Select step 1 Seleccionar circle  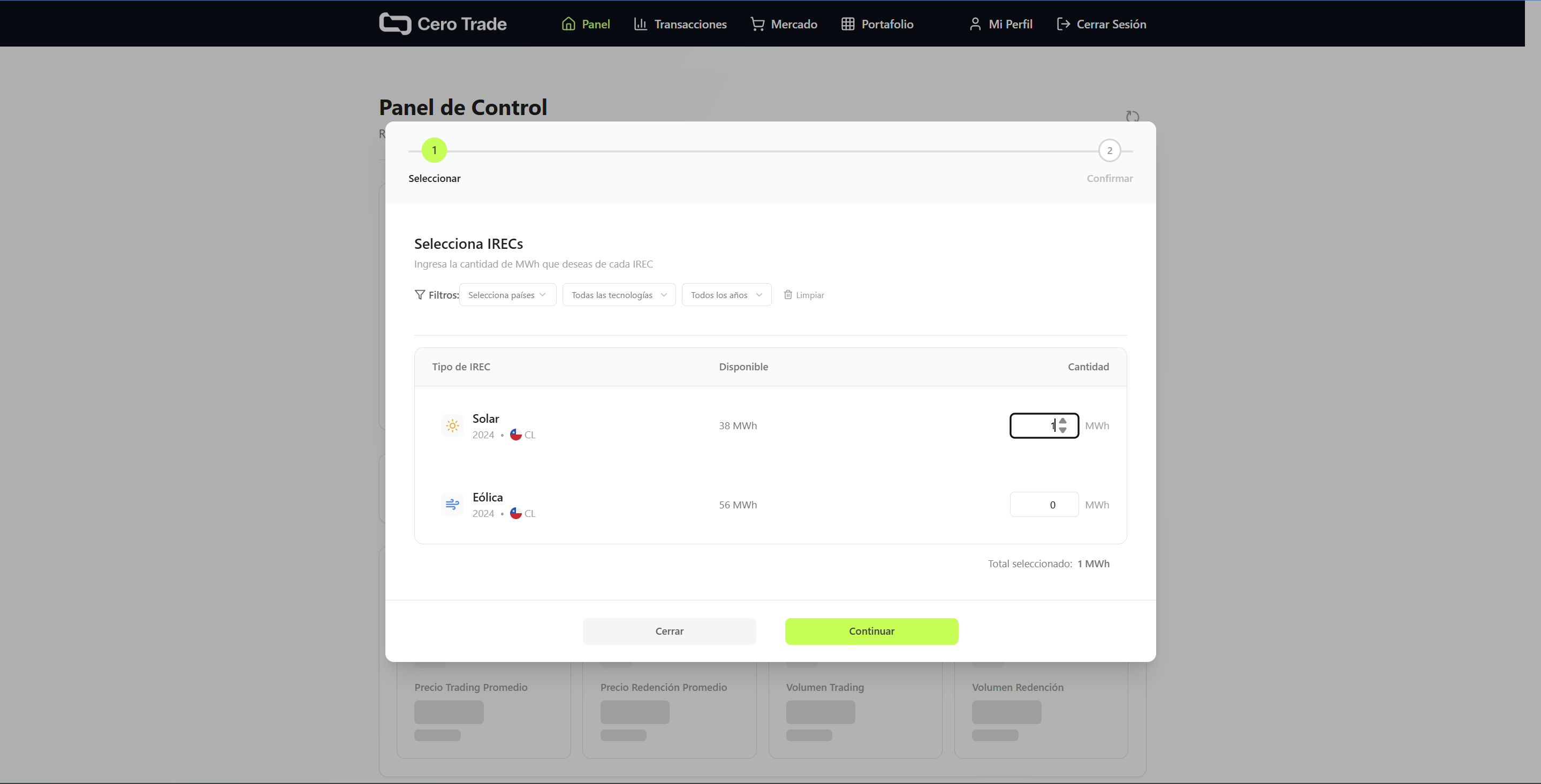coord(434,151)
